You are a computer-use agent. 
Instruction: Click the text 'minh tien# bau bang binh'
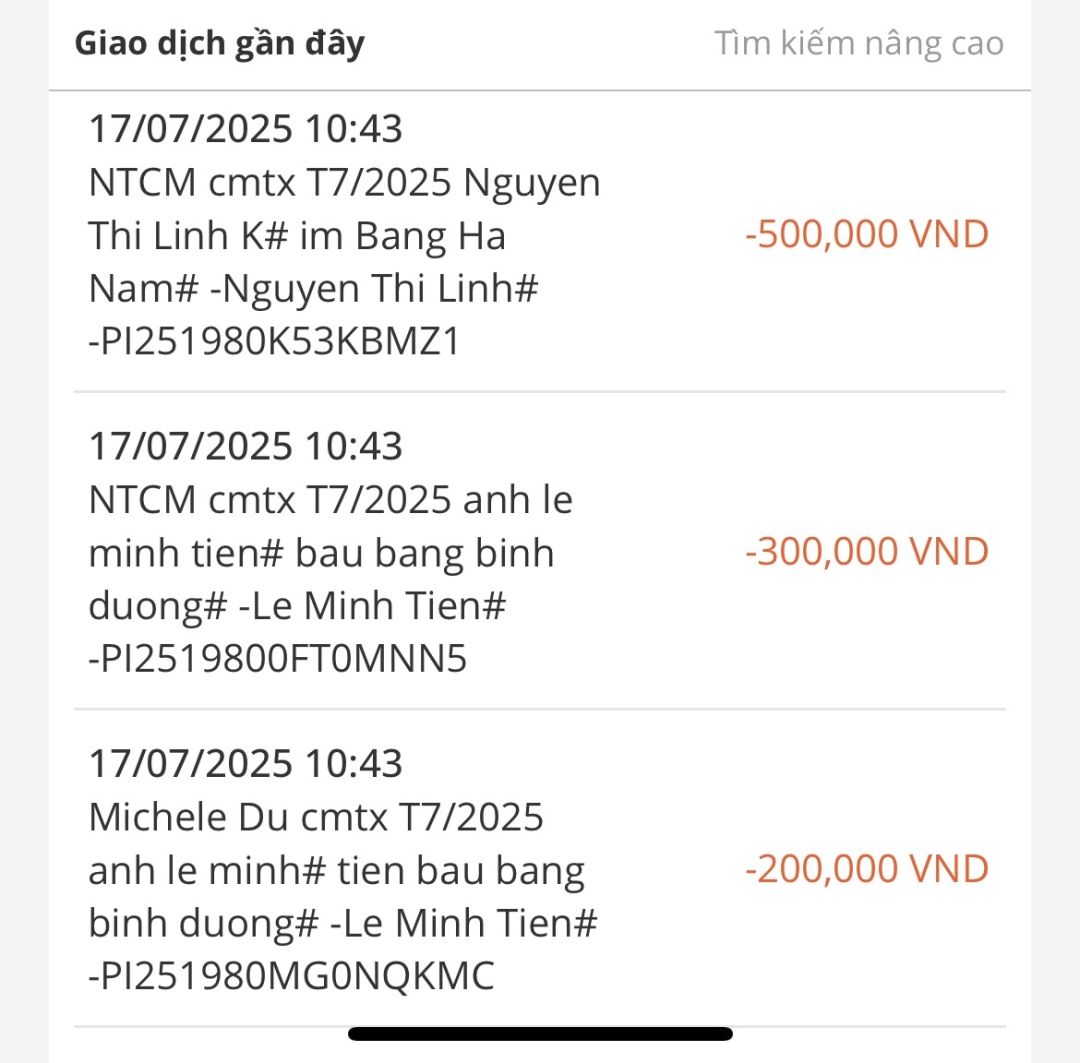coord(321,553)
